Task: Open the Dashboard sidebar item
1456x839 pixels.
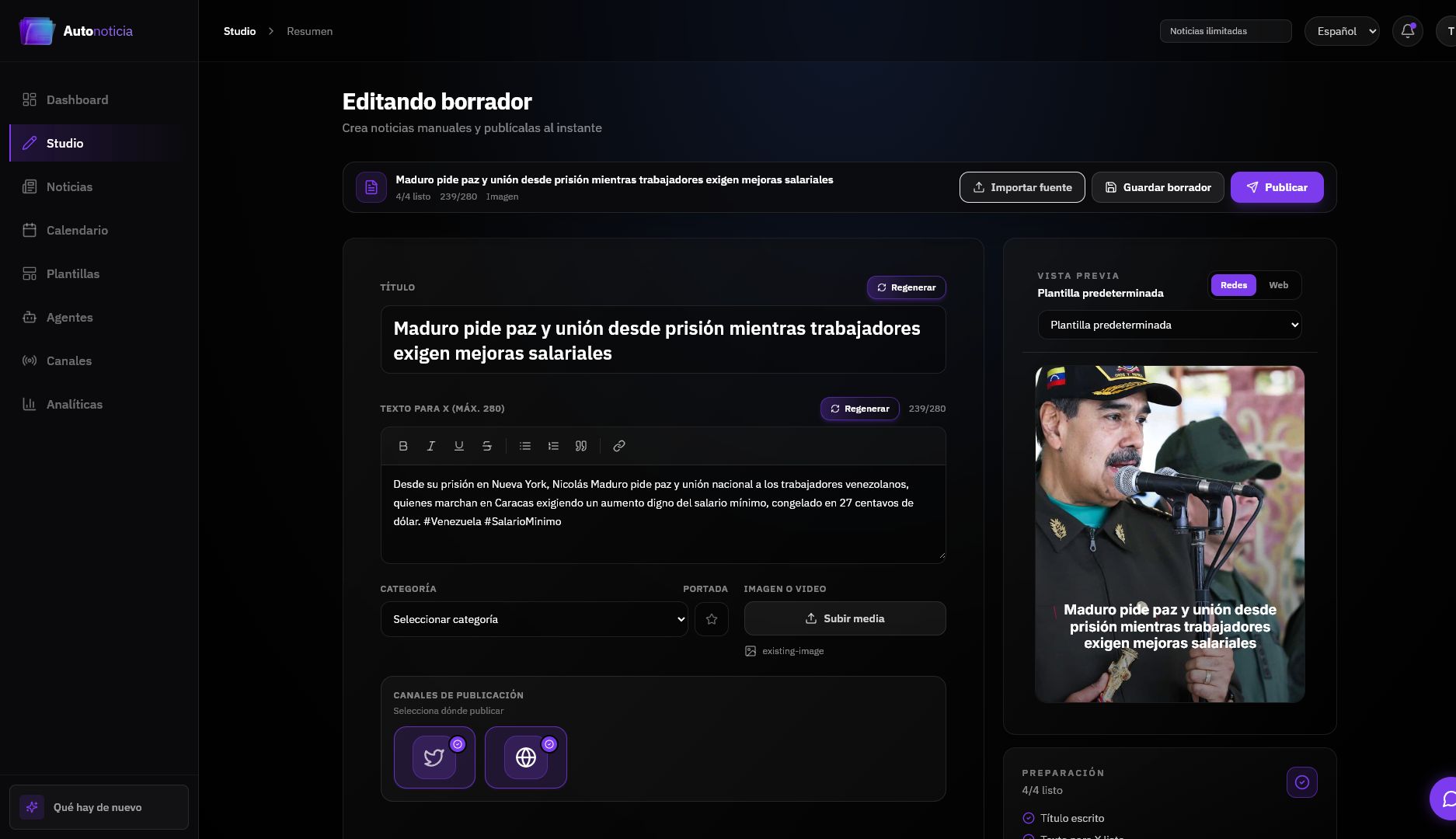Action: pyautogui.click(x=99, y=99)
